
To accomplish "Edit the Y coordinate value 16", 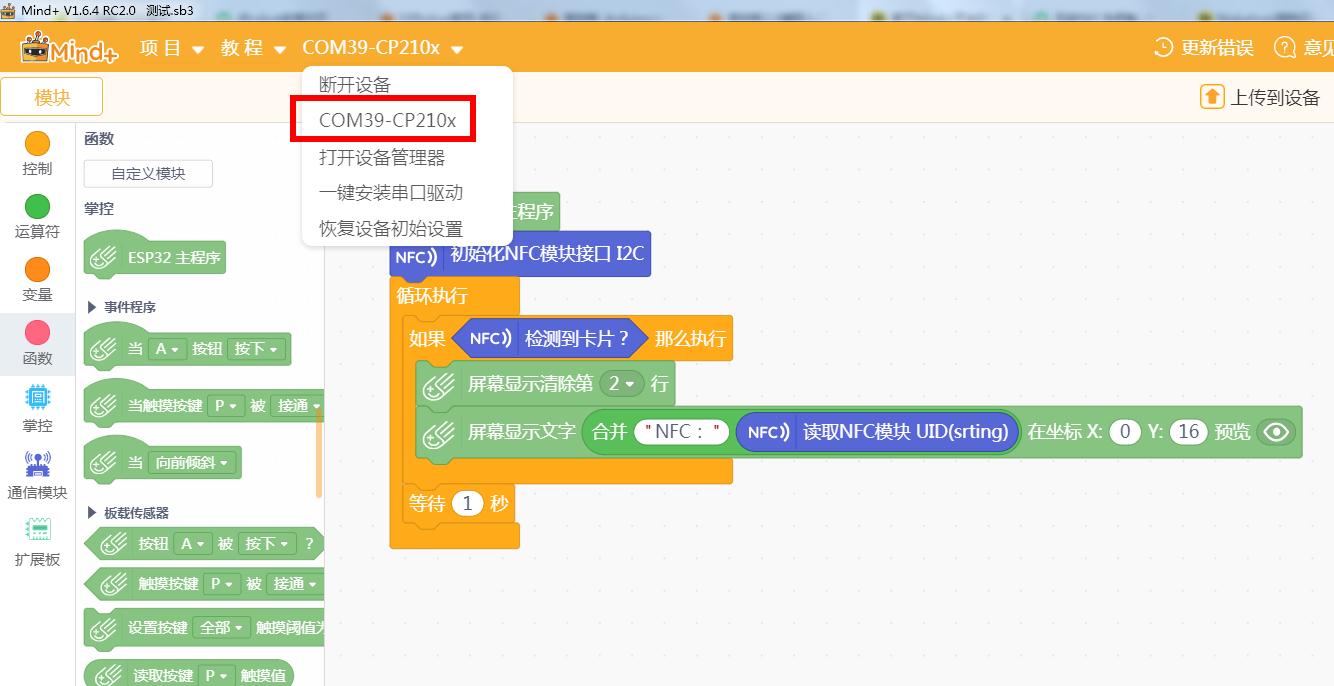I will point(1188,432).
